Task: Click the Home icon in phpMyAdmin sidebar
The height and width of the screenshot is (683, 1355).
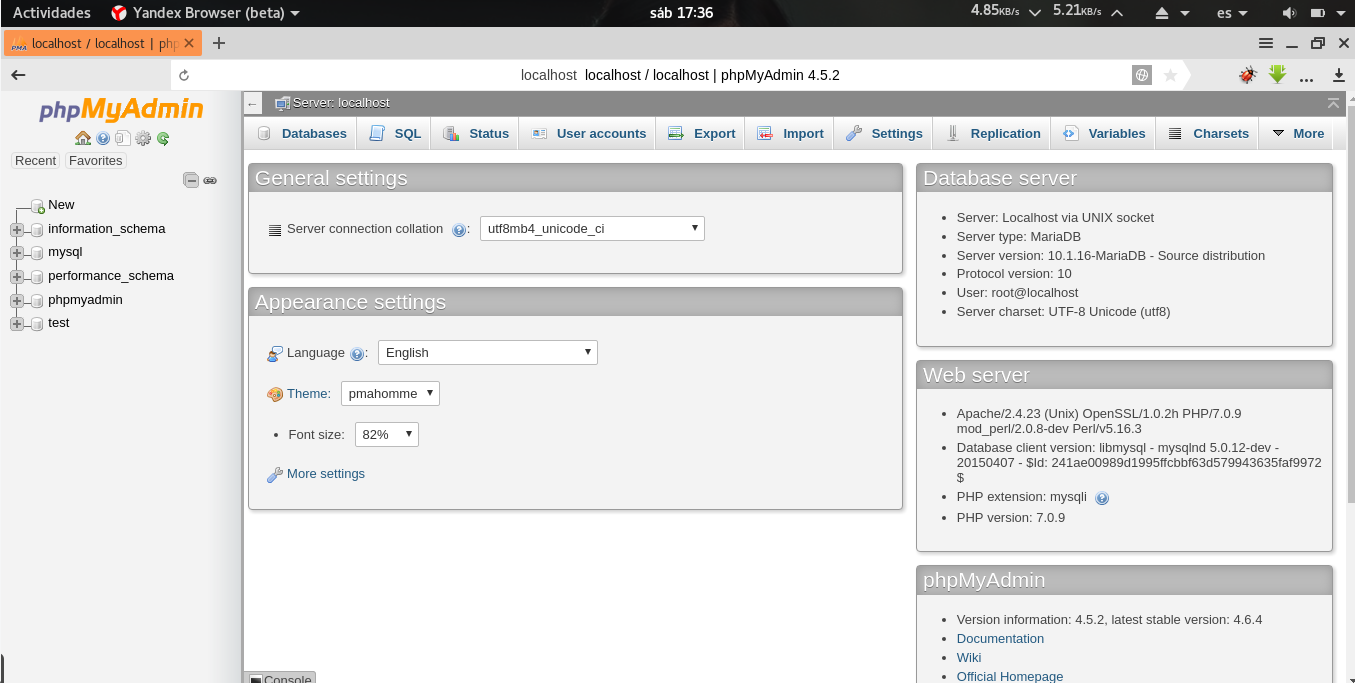Action: click(x=83, y=138)
